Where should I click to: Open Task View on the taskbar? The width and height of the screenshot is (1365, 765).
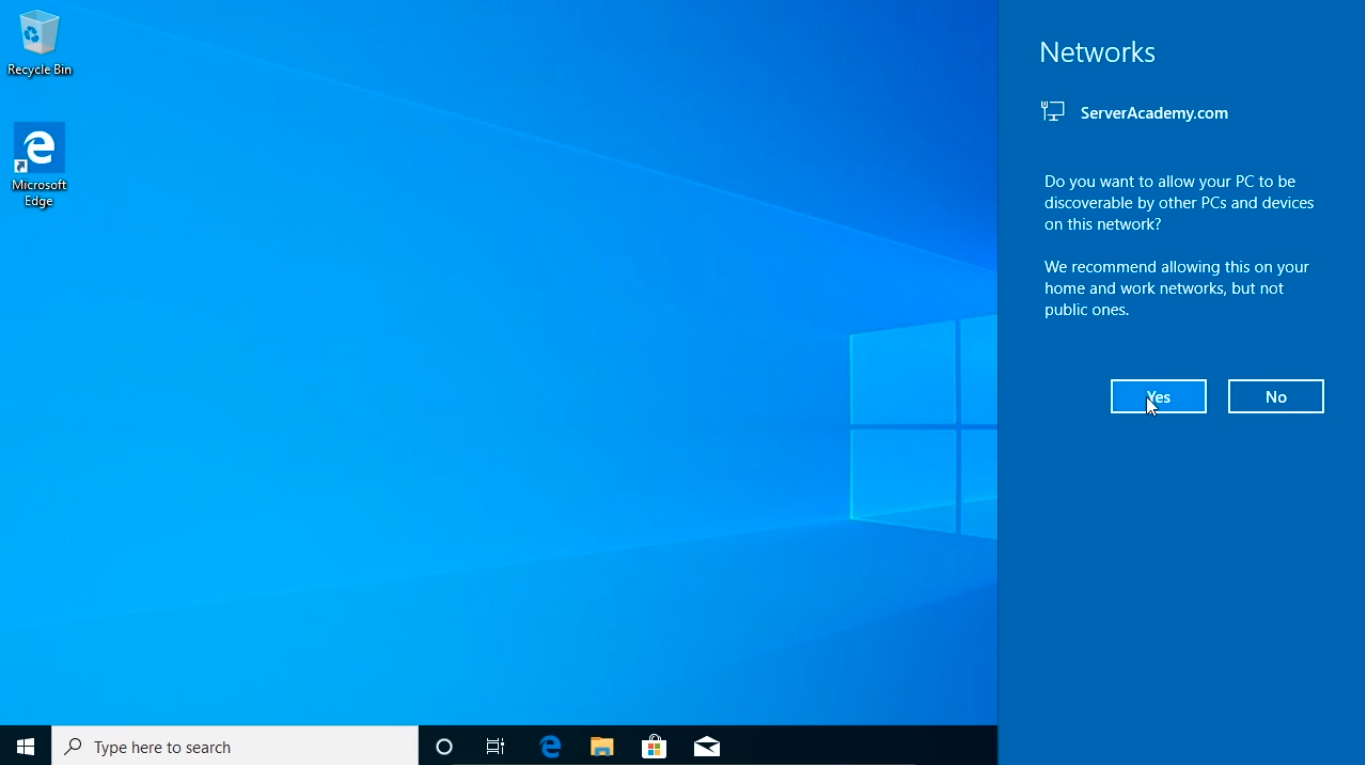coord(495,746)
